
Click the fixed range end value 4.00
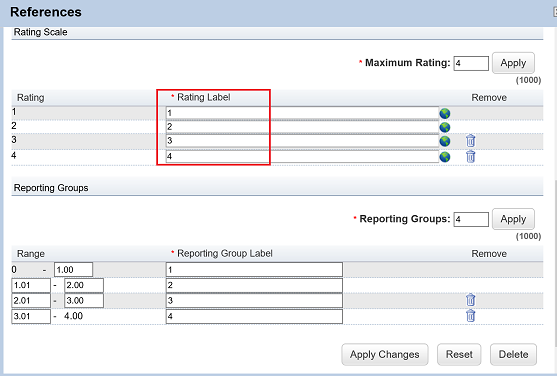click(74, 316)
